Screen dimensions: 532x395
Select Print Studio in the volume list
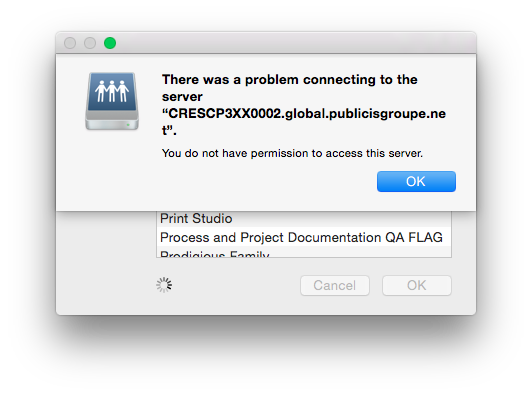pyautogui.click(x=196, y=219)
